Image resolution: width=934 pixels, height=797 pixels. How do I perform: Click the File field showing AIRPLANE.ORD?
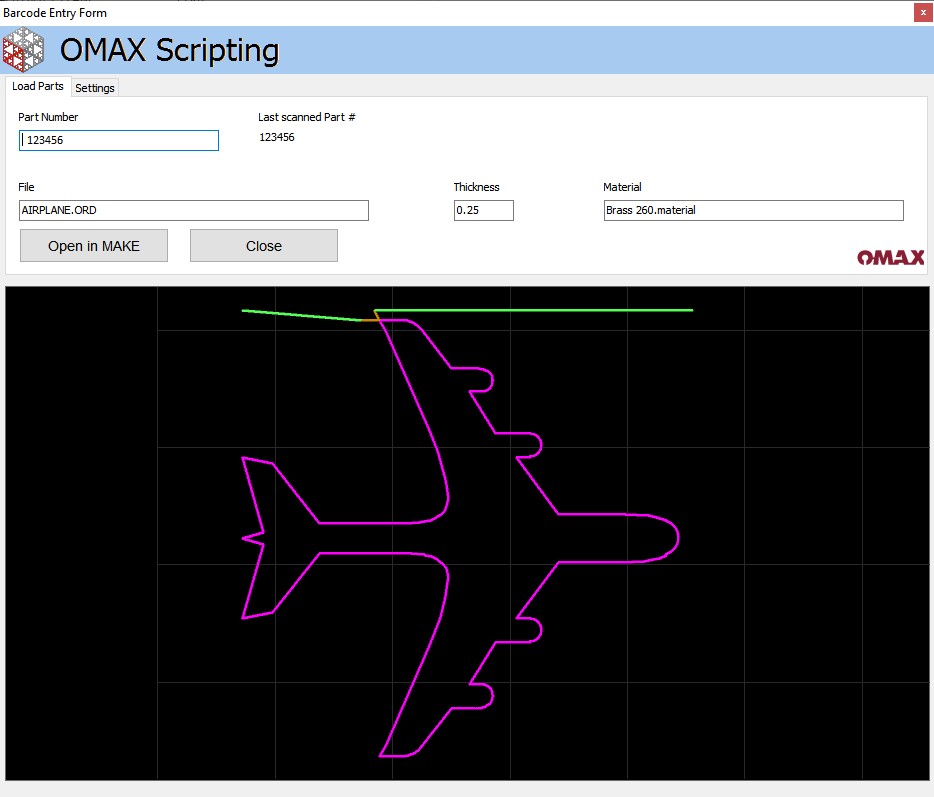tap(194, 210)
